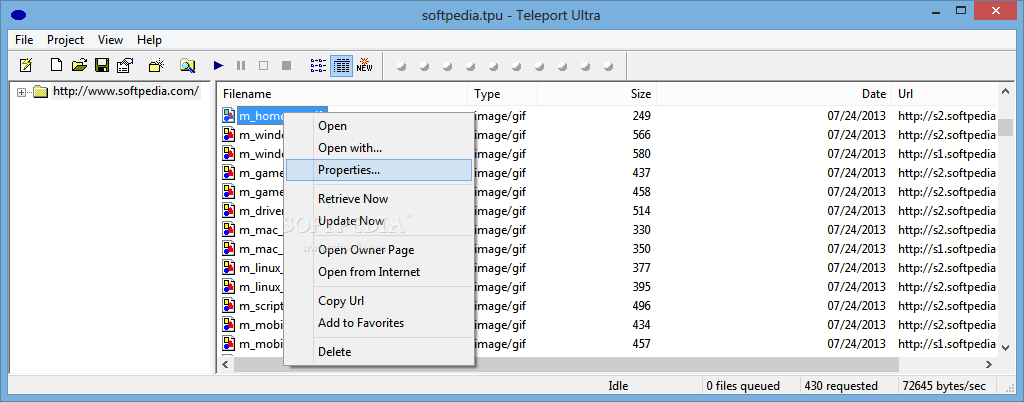The image size is (1024, 402).
Task: Save the project using the floppy disk icon
Action: [x=102, y=65]
